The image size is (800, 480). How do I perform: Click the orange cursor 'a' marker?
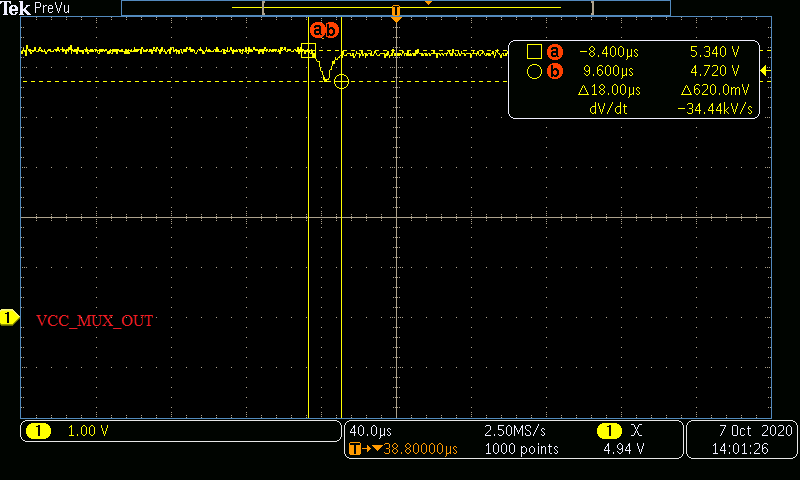tap(317, 30)
